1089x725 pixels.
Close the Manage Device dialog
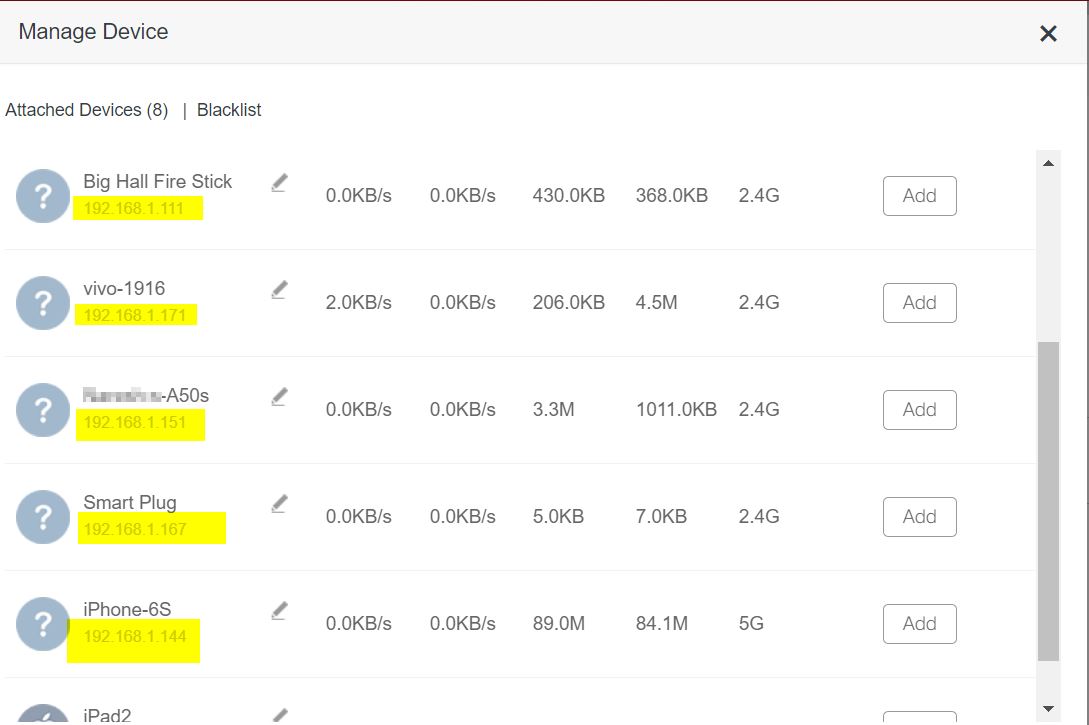pyautogui.click(x=1048, y=34)
